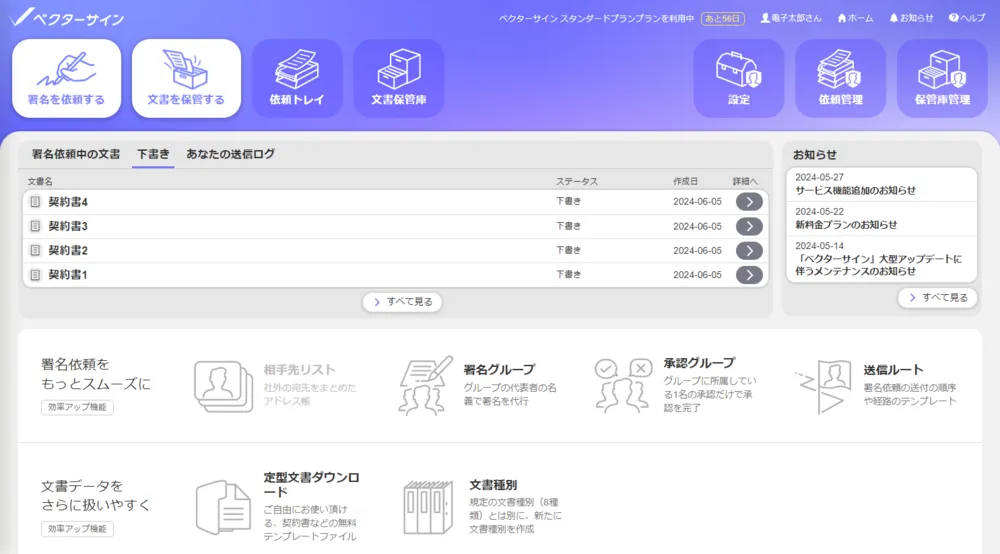Open the ホーム home link
The image size is (1000, 554).
[855, 18]
